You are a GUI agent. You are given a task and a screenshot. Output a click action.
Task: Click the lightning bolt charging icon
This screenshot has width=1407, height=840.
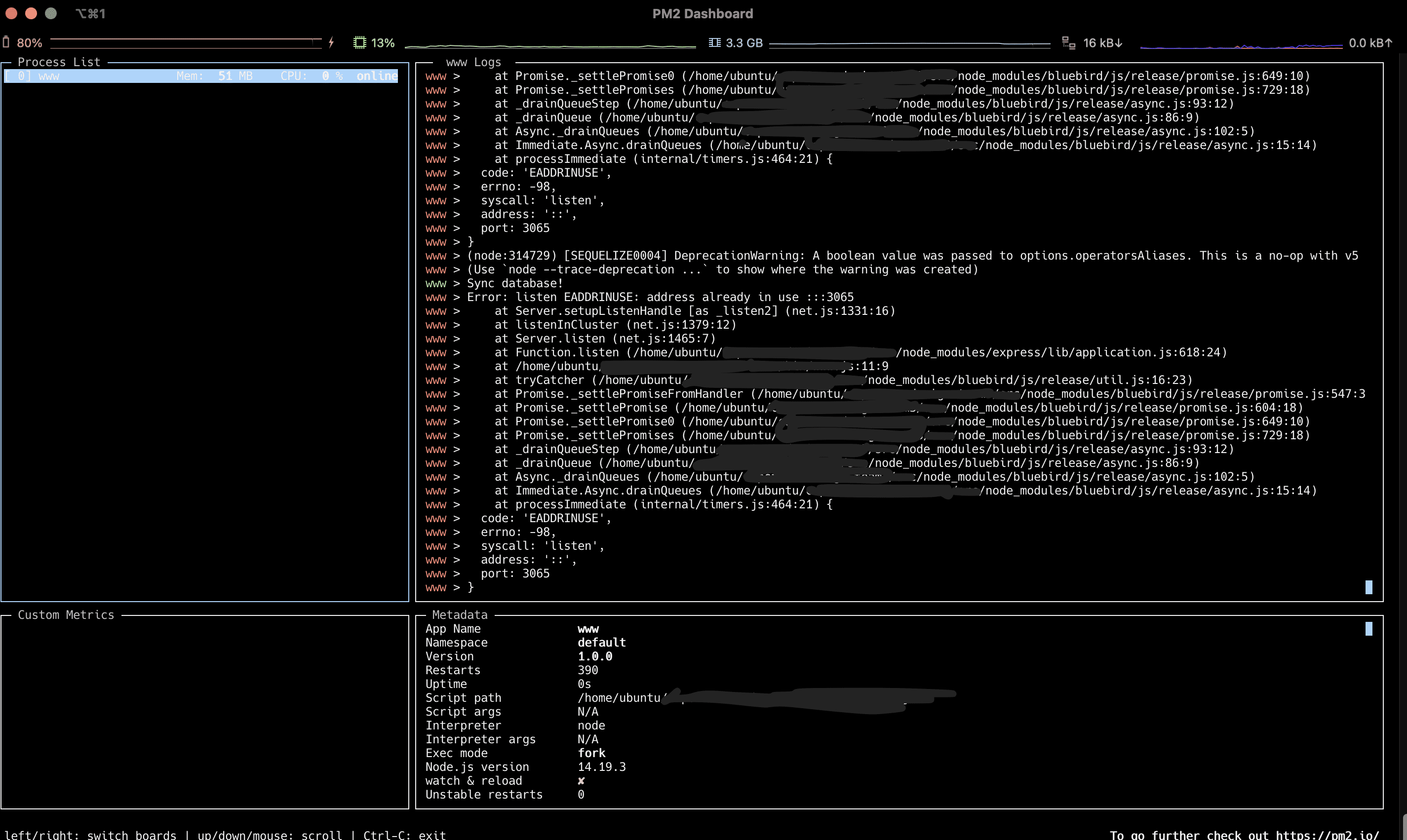tap(331, 42)
